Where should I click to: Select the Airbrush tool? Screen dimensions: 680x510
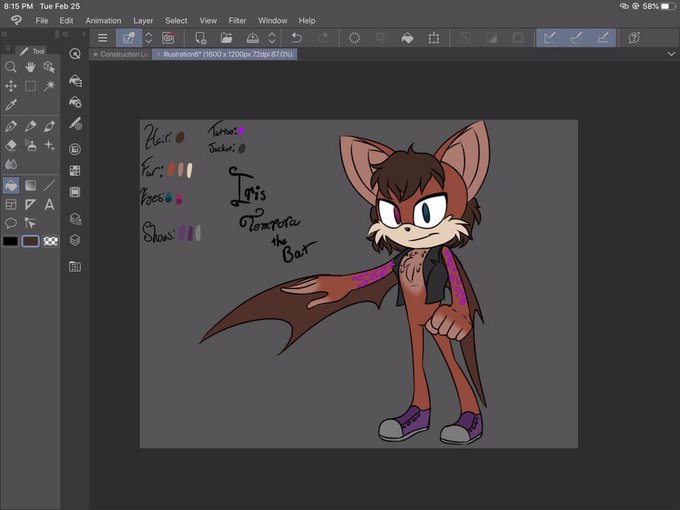click(30, 145)
